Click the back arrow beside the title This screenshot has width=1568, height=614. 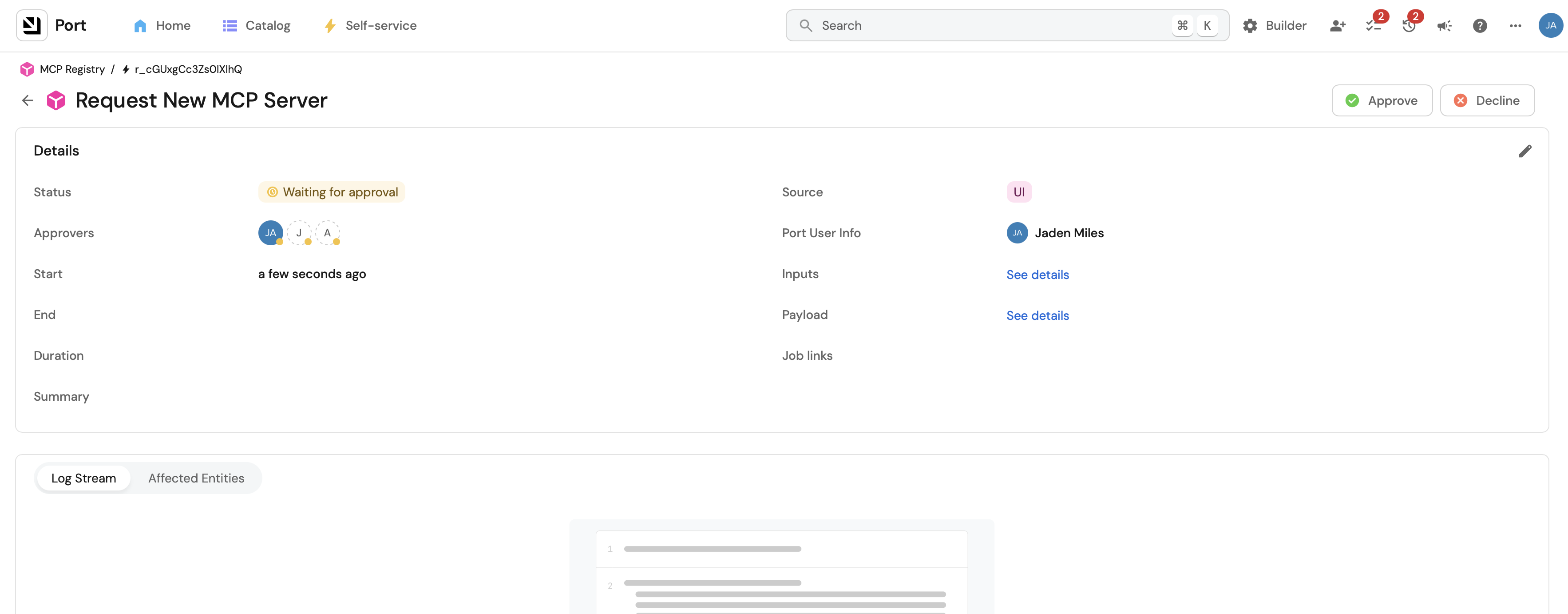[28, 100]
